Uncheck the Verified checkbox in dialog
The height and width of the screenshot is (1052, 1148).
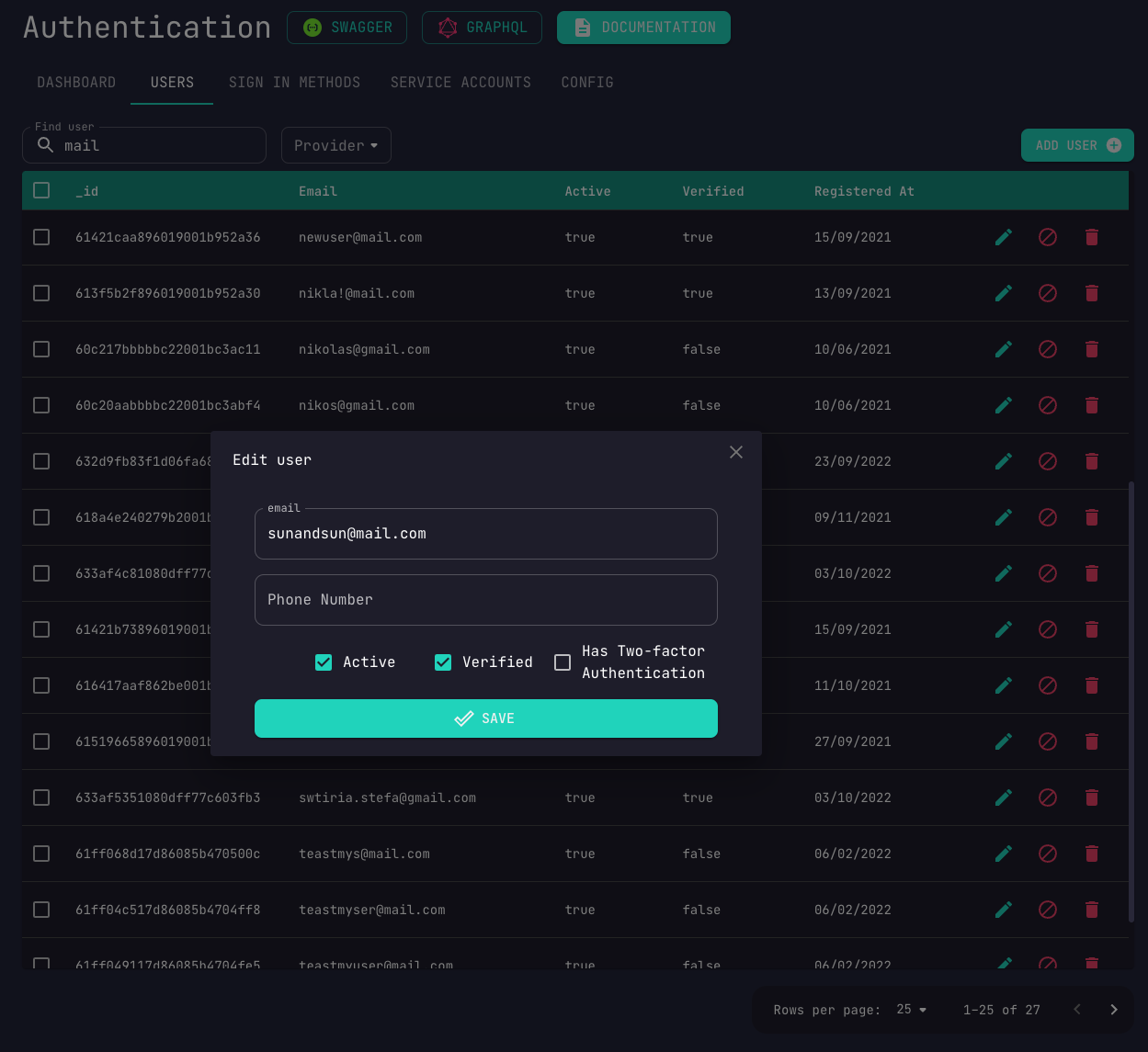[443, 662]
